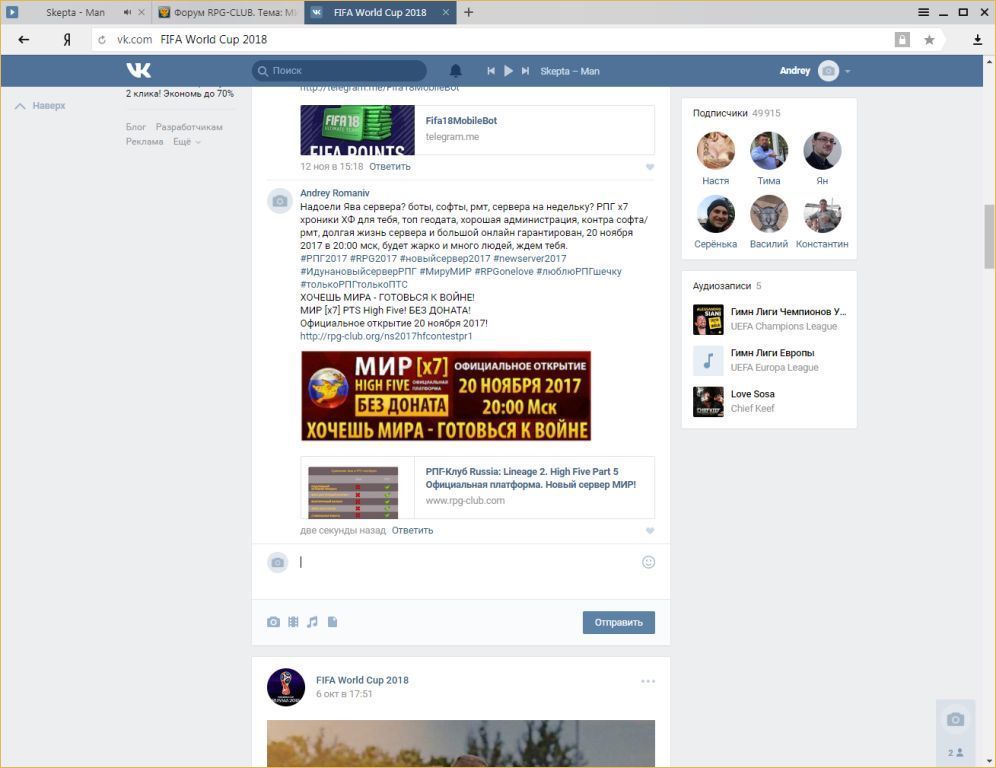Click the Отправить send button
Screen dimensions: 996x768
coord(618,623)
